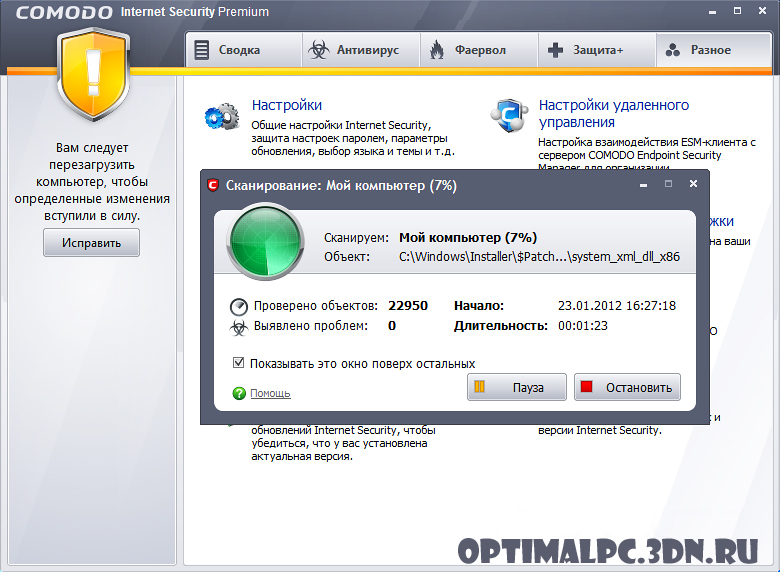Open Настройки удаленного управления link
Screen dimensions: 780x572
(614, 113)
